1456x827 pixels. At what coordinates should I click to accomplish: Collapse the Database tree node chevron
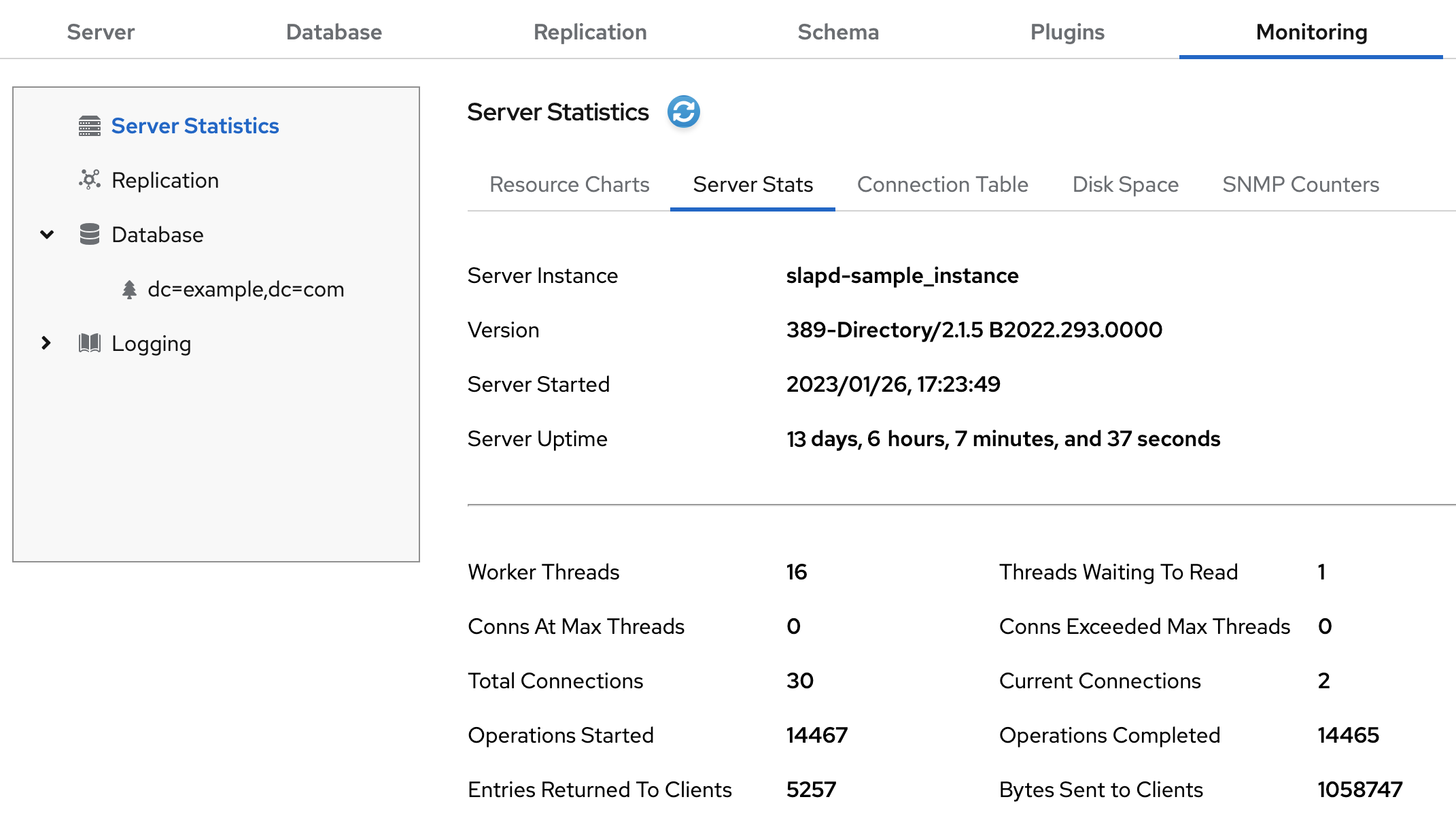coord(47,235)
